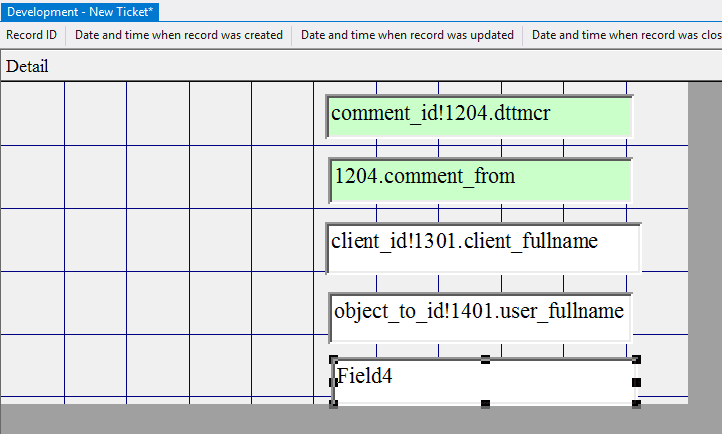722x434 pixels.
Task: Click Field4's top-left resize handle
Action: point(334,359)
